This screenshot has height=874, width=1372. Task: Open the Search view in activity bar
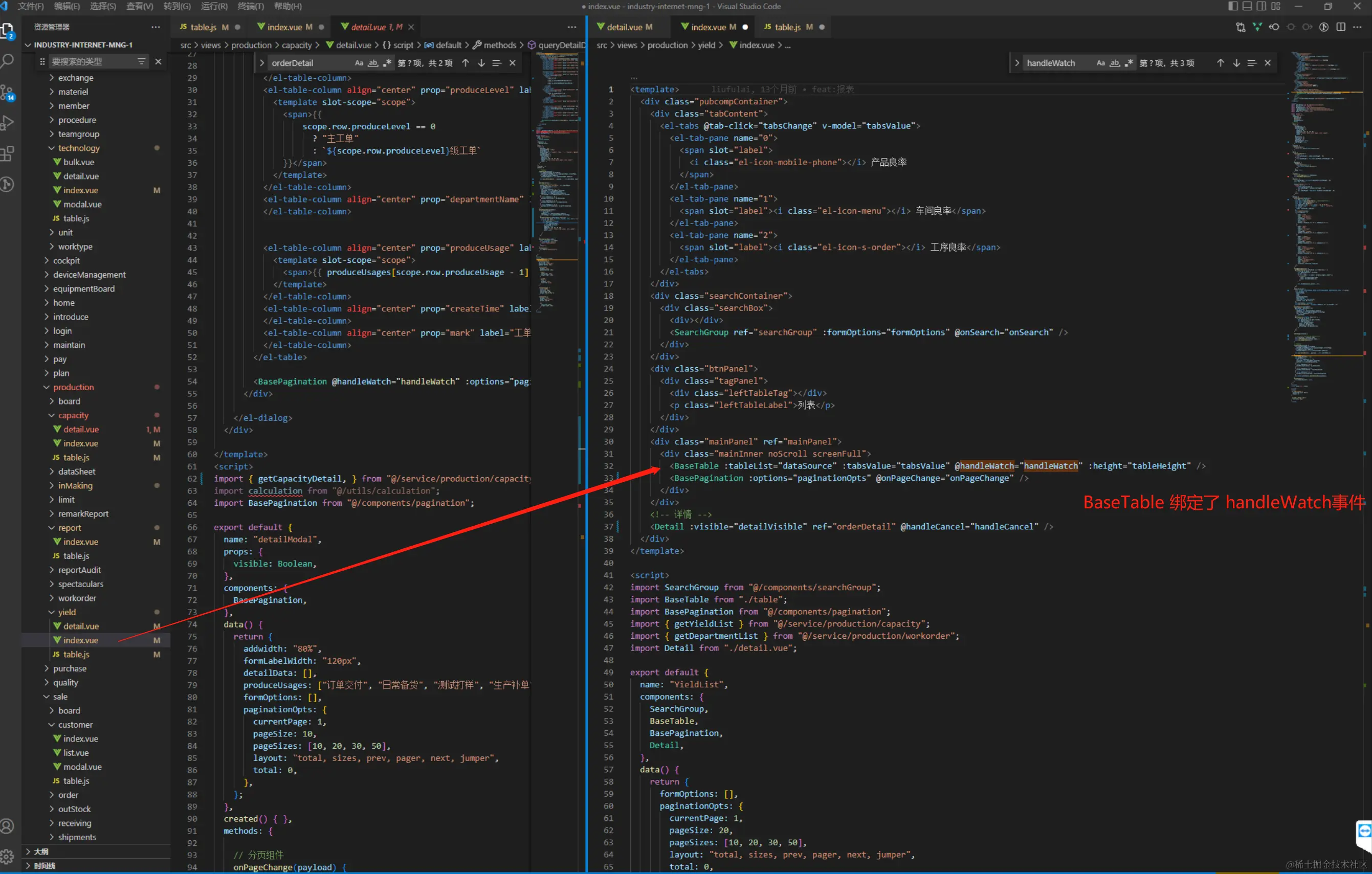[x=7, y=61]
